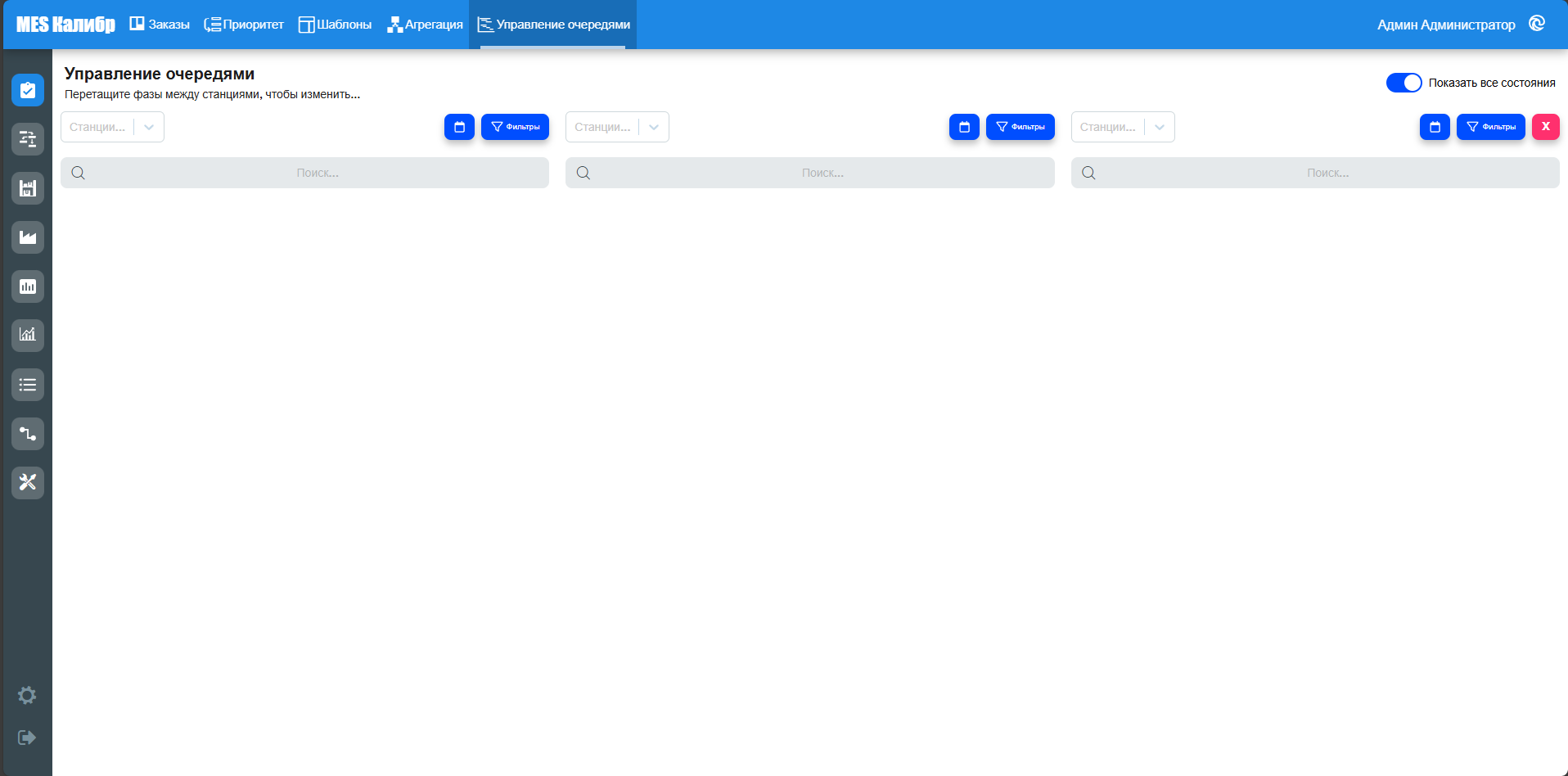Toggle Показать все состояния switch
Viewport: 1568px width, 776px height.
pos(1404,83)
